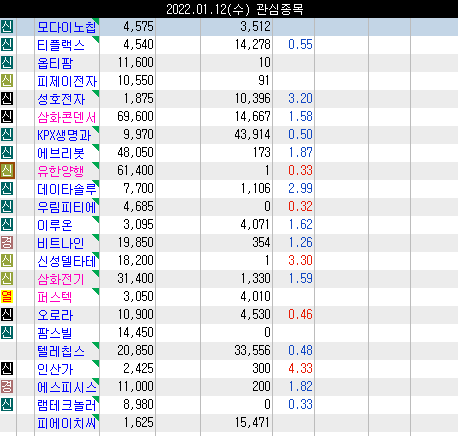
Task: Click the olive 신 badge beside 신성델타테
Action: click(7, 261)
